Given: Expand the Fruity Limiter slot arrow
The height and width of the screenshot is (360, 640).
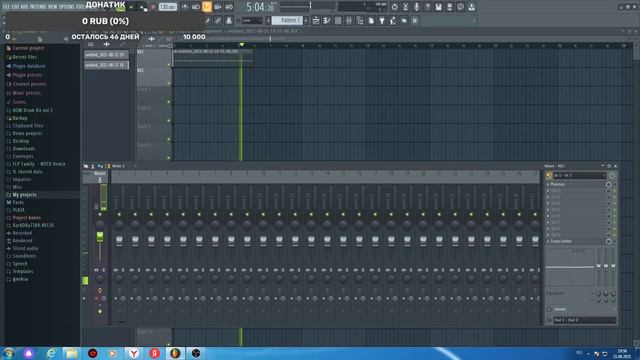Looking at the screenshot, I should click(x=548, y=242).
